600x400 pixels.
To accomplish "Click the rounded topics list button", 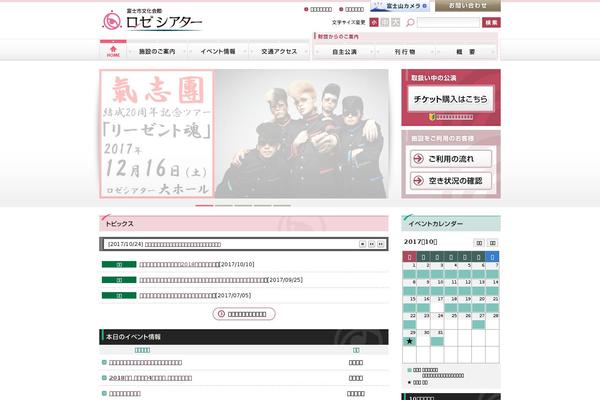I will 244,314.
